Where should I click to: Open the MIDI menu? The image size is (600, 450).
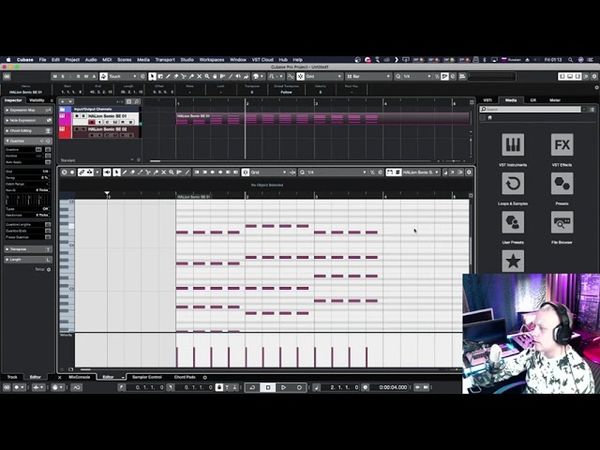pos(107,60)
